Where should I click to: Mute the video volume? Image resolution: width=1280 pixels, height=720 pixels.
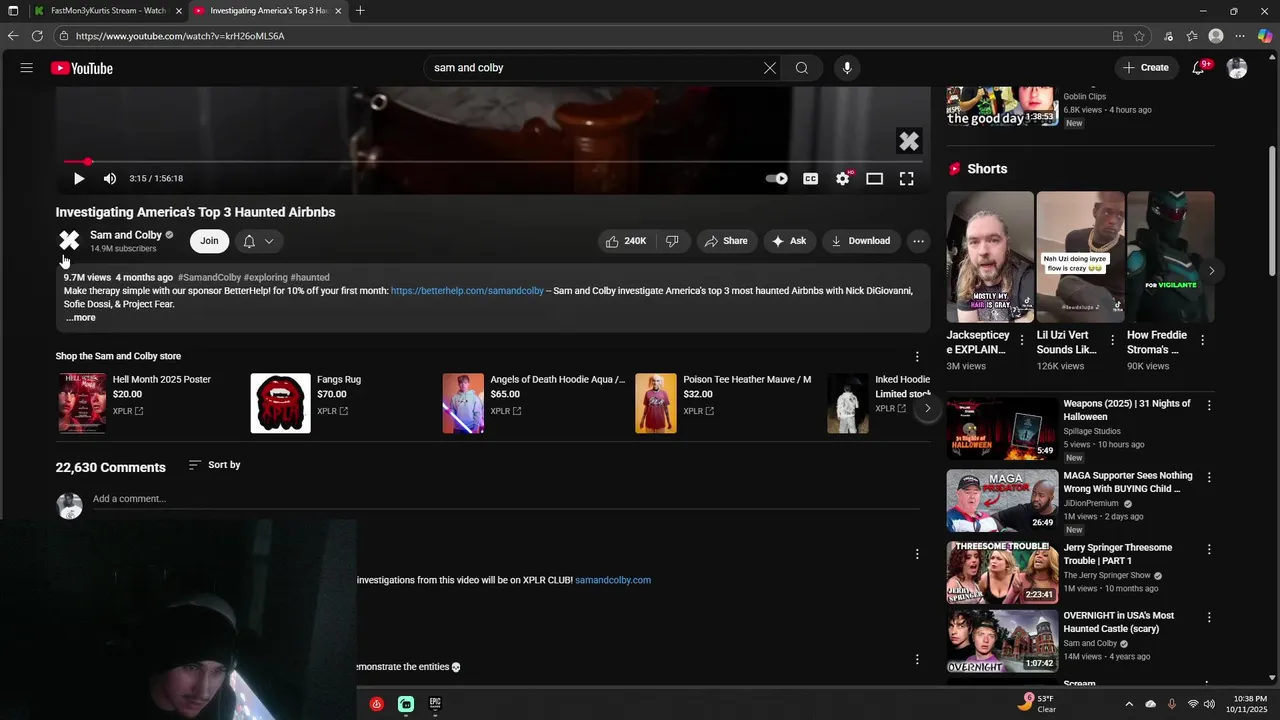(x=110, y=179)
